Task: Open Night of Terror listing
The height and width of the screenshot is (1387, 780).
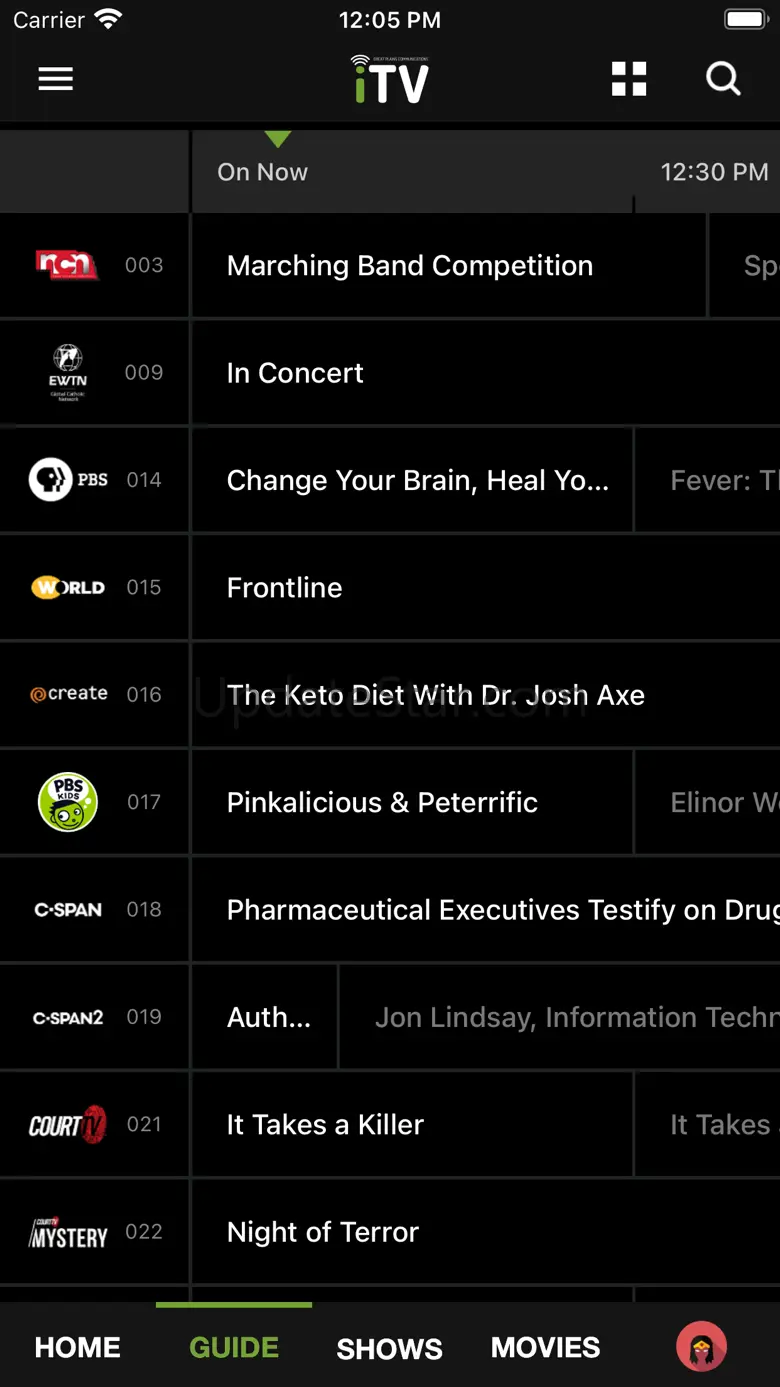Action: click(x=323, y=1232)
